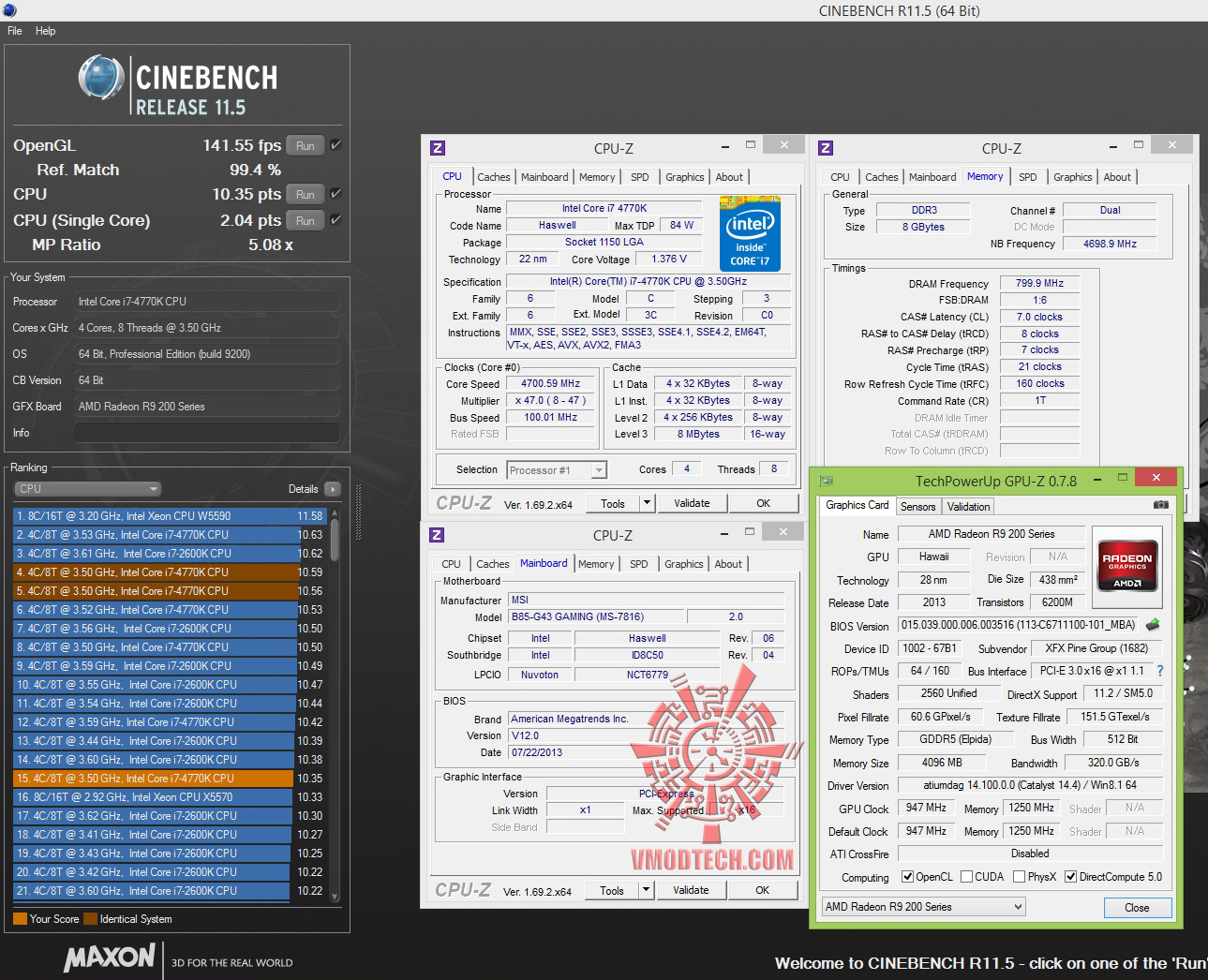The height and width of the screenshot is (980, 1208).
Task: Open the AMD Radeon R9 200 Series GPU dropdown
Action: 923,907
